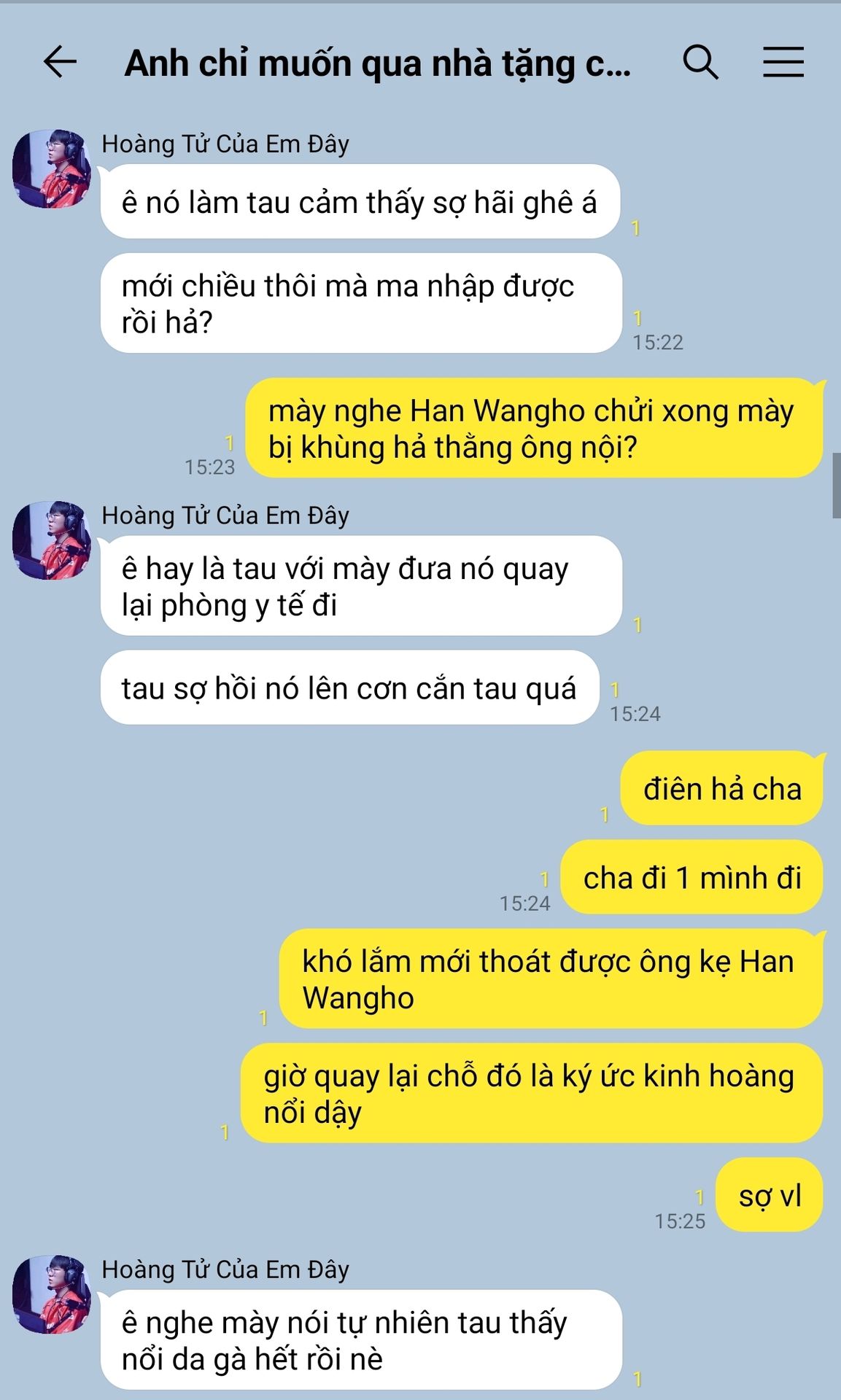Tap message 'ê hay là tau với mày đưa nó'
The width and height of the screenshot is (841, 1400).
coord(361,586)
